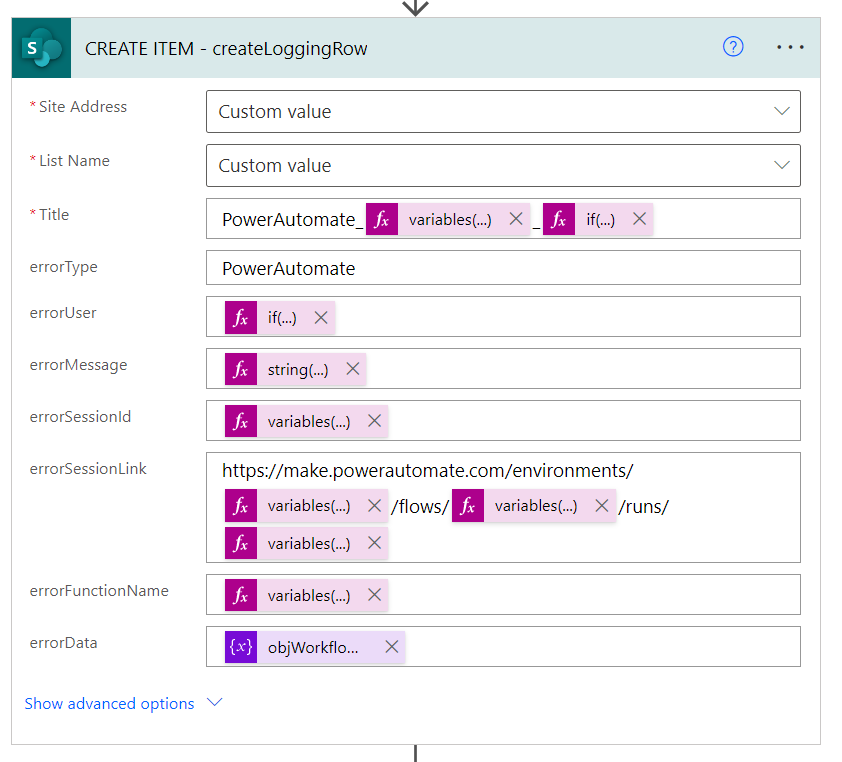Delete the if(...) expression in errorUser
This screenshot has width=842, height=762.
[x=321, y=317]
